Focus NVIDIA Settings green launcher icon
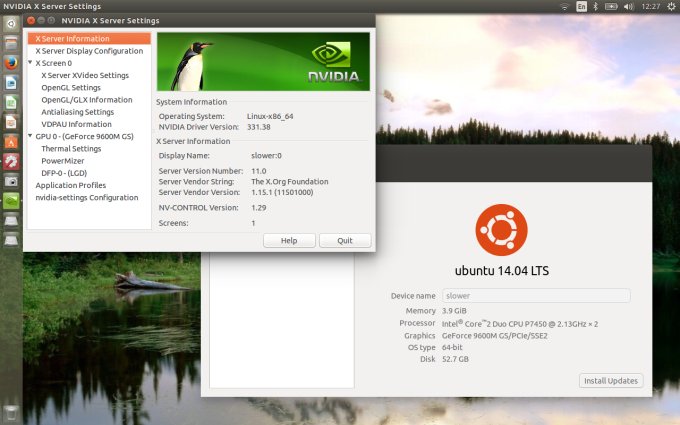Viewport: 680px width, 425px height. (11, 201)
